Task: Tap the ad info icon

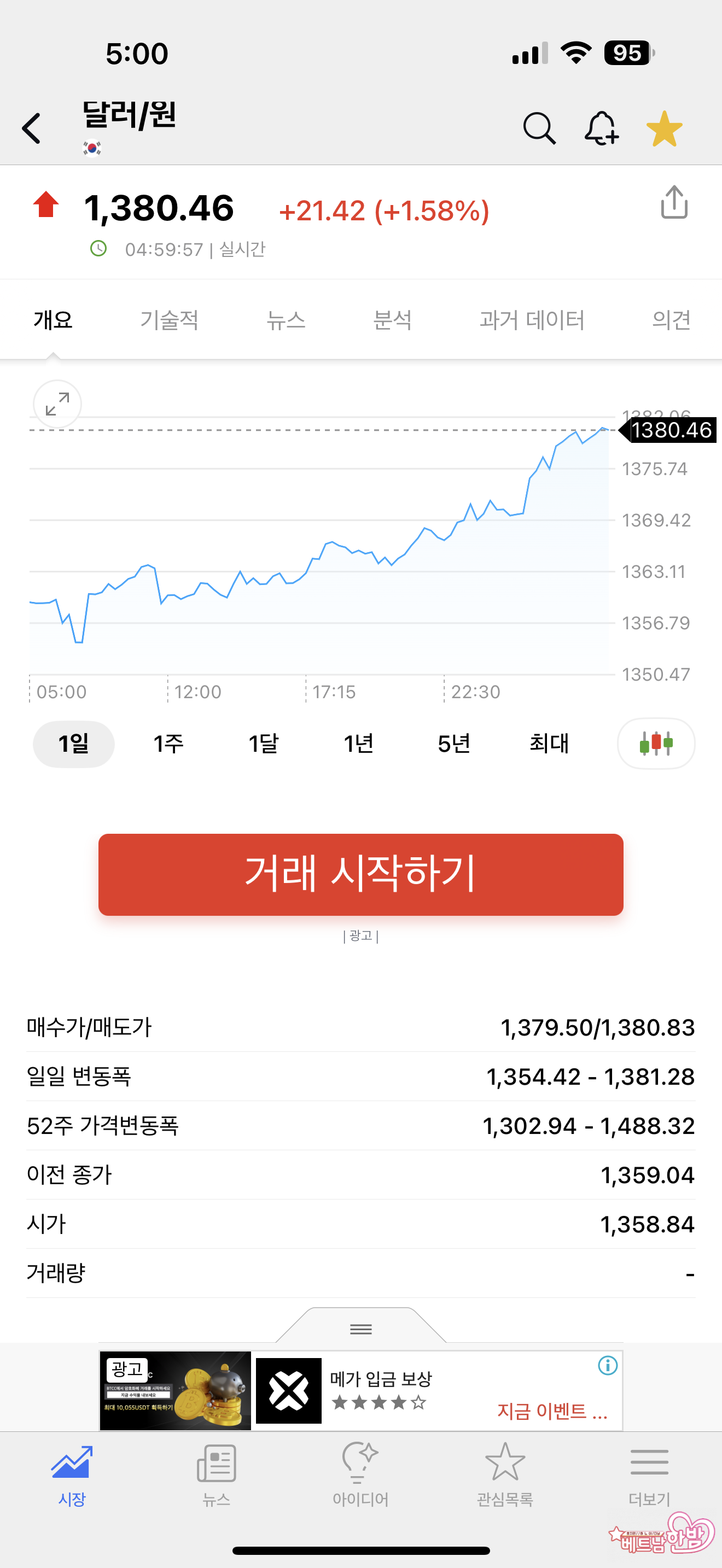Action: pos(608,1365)
